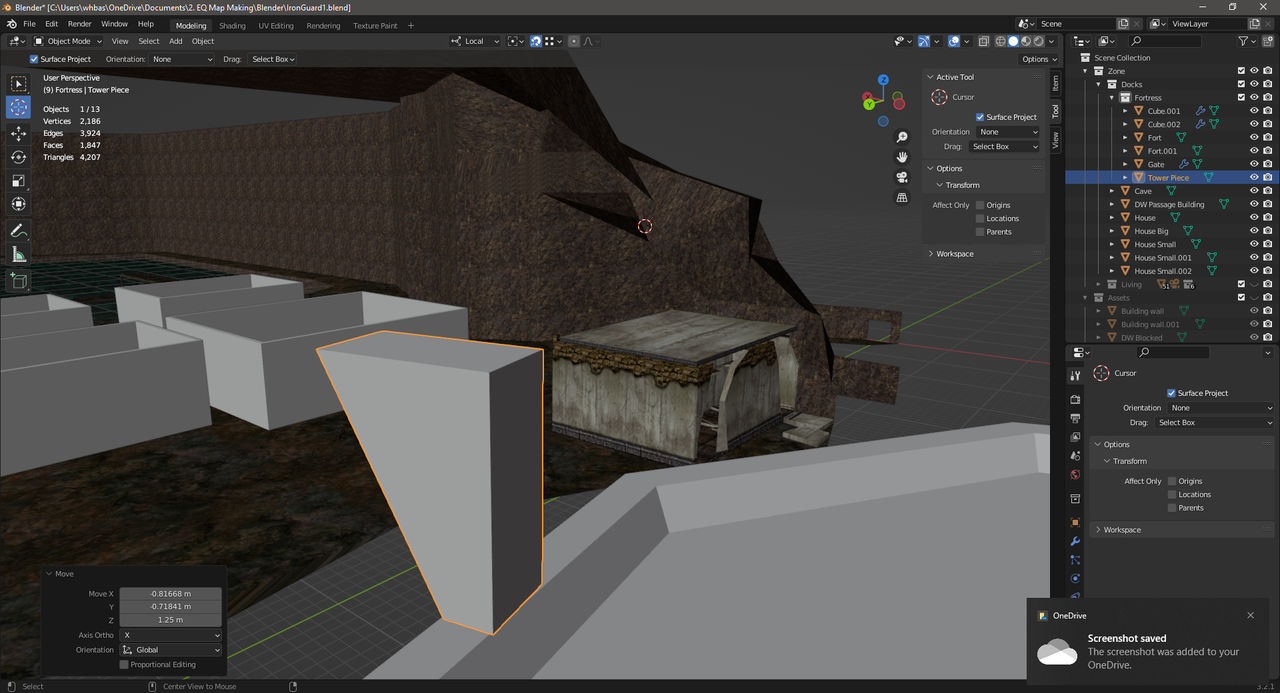Switch viewport to rendered shading

click(1038, 41)
